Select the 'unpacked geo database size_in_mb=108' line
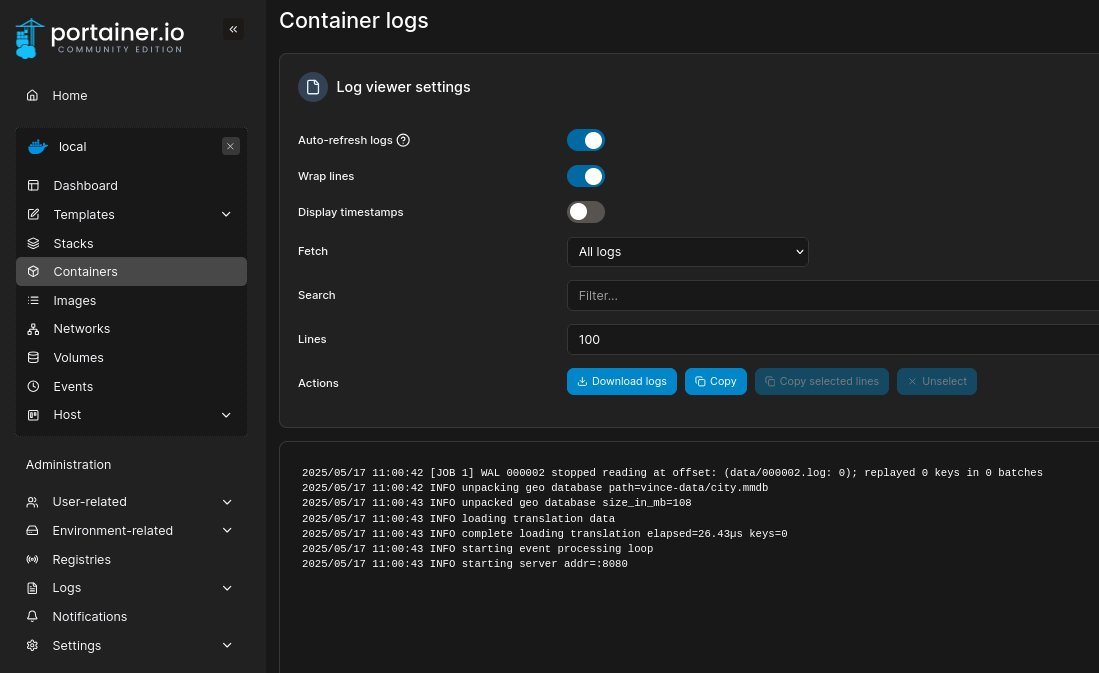1099x673 pixels. click(496, 503)
